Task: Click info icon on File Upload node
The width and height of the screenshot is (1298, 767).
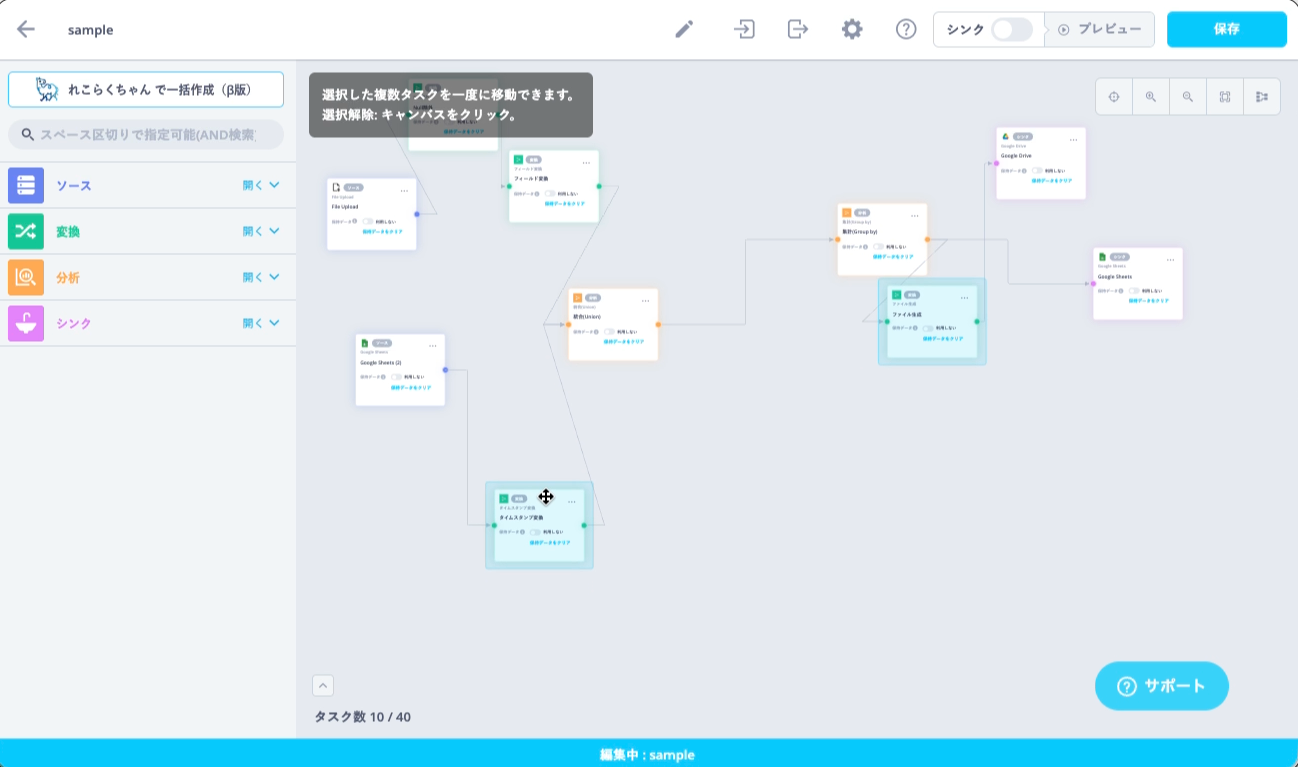Action: 355,221
